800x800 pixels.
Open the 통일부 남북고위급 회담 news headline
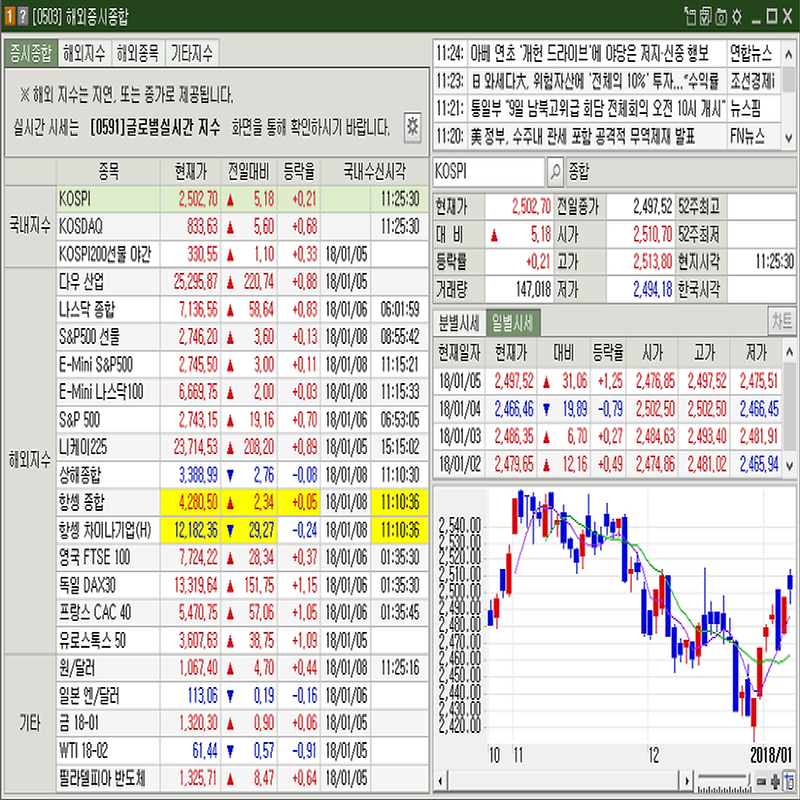tap(597, 108)
